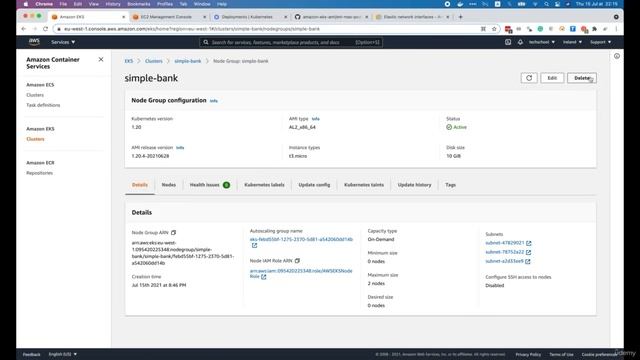Image resolution: width=640 pixels, height=360 pixels.
Task: Delete the simple-bank node group
Action: tap(582, 78)
